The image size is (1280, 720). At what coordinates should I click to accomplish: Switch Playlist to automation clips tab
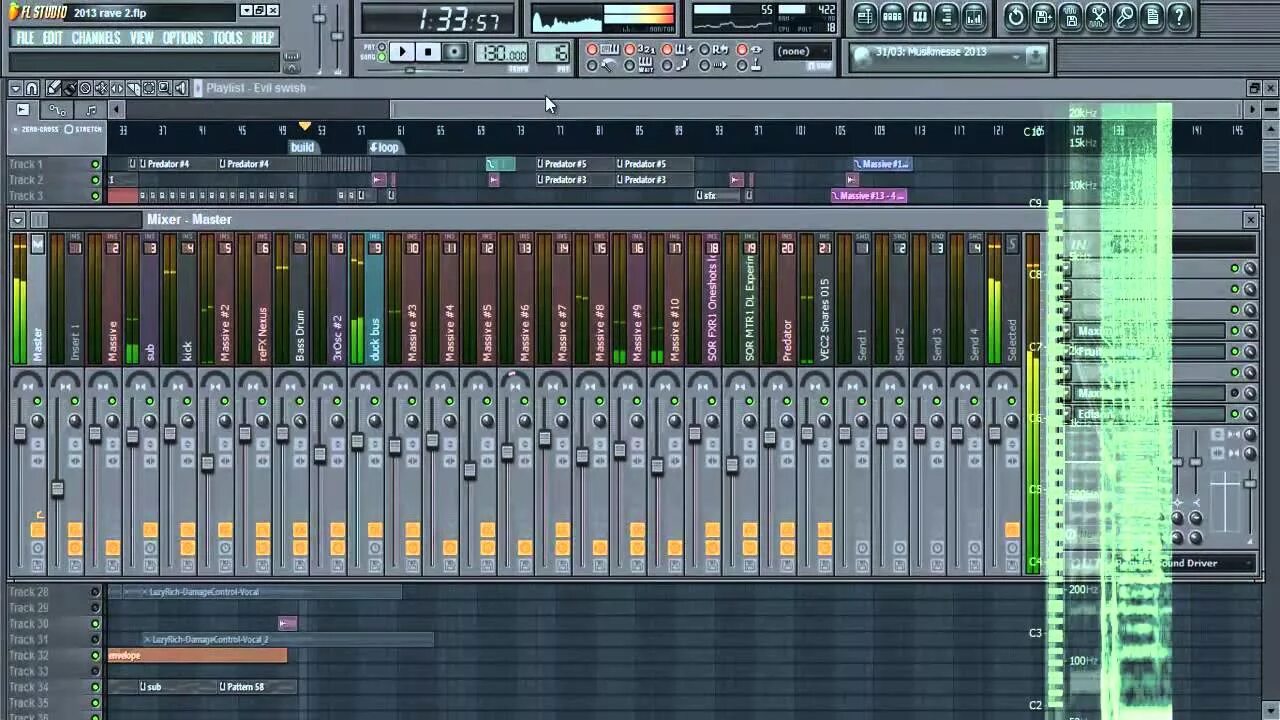point(56,110)
